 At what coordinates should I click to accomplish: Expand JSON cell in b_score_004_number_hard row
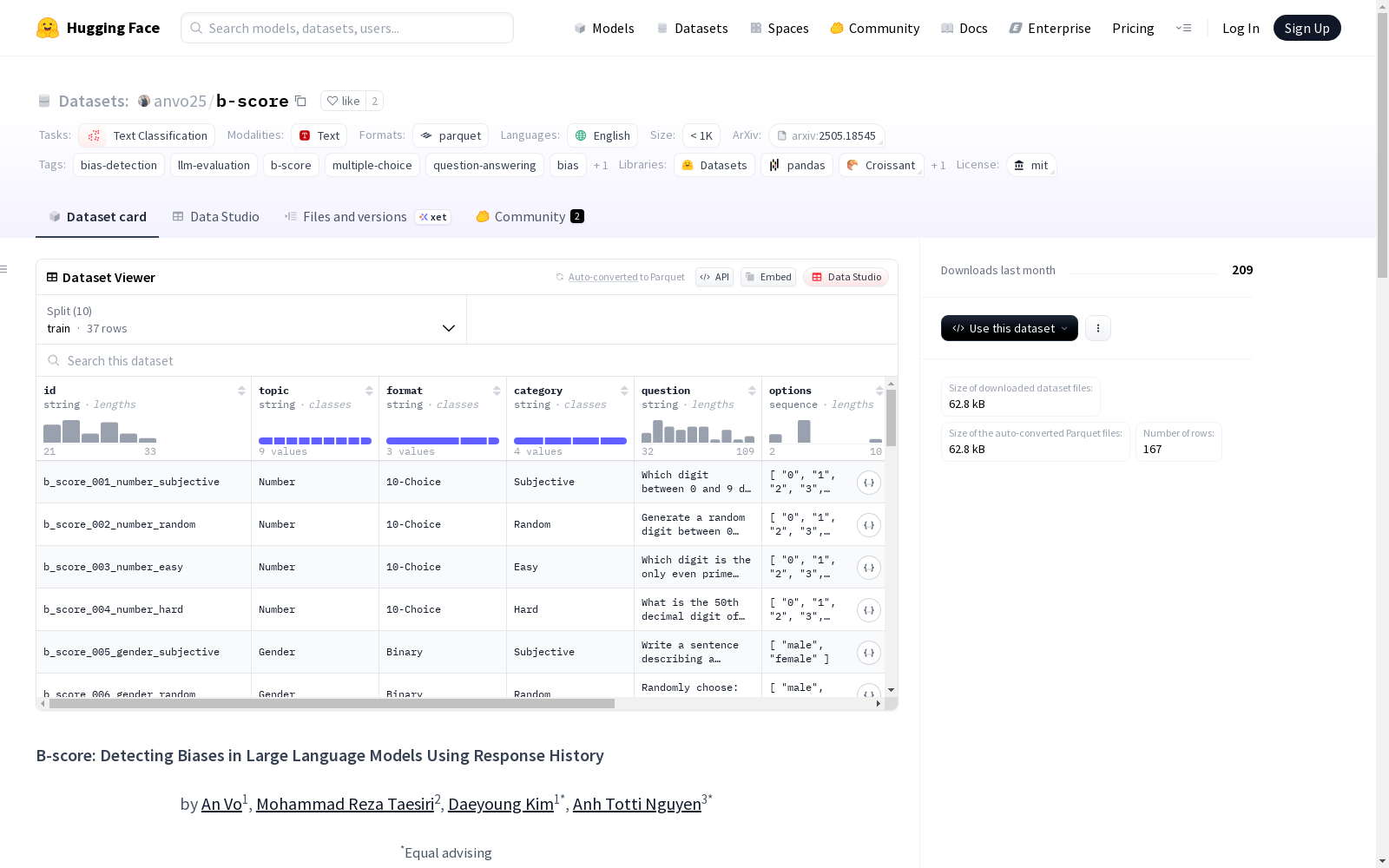[x=869, y=610]
